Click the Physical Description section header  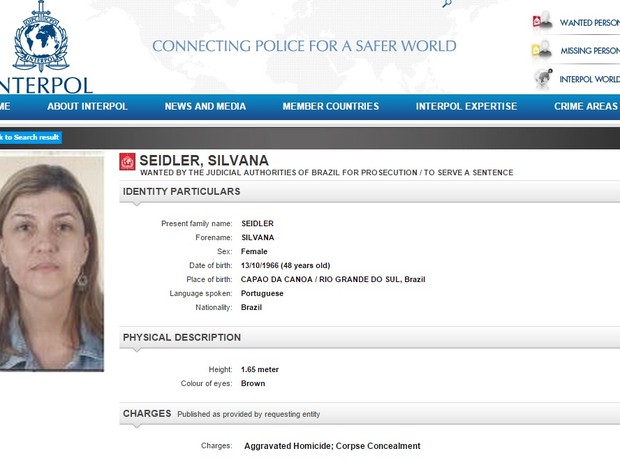coord(182,338)
